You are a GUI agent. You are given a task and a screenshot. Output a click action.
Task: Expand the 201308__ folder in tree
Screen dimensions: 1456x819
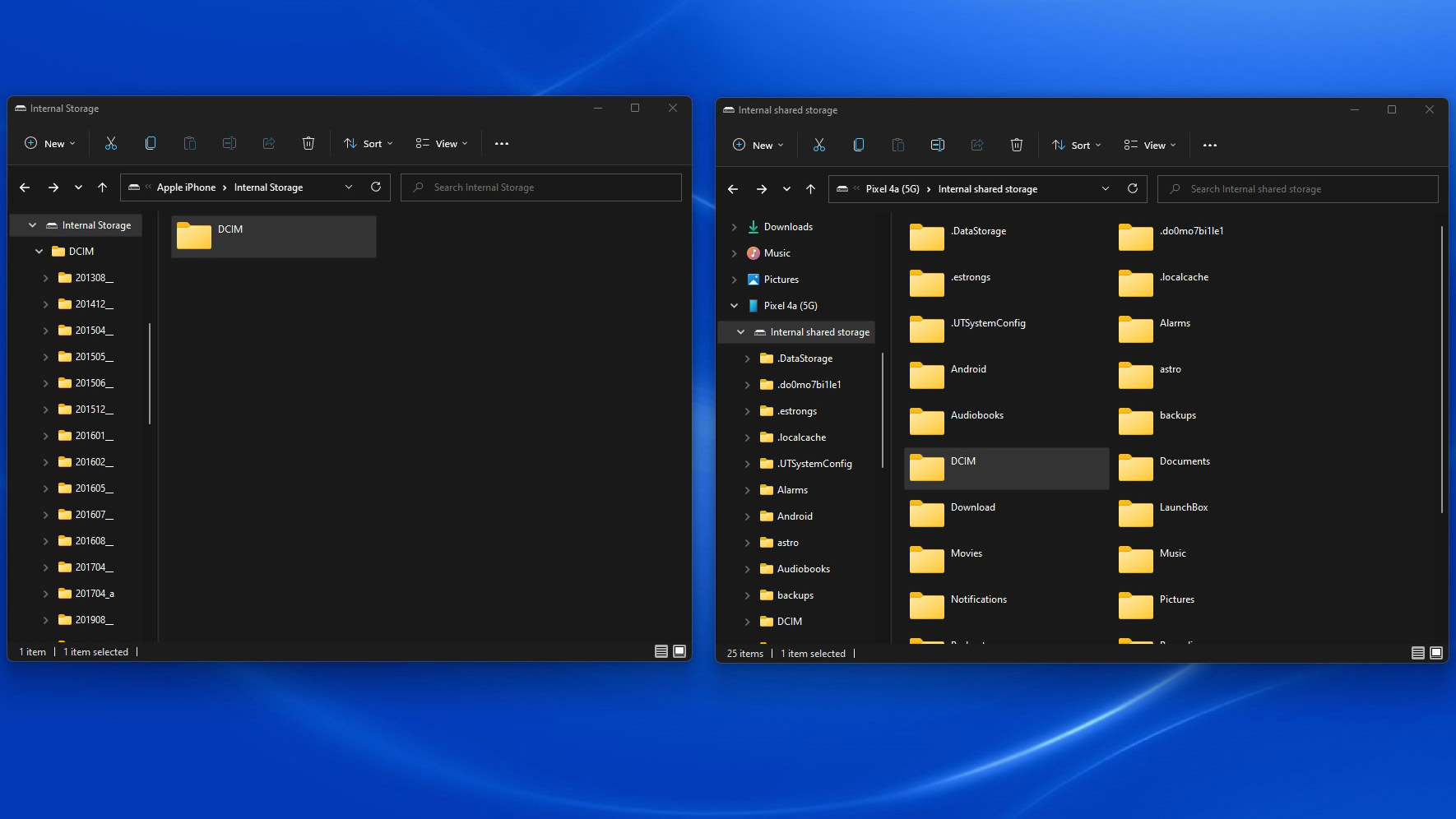(45, 278)
